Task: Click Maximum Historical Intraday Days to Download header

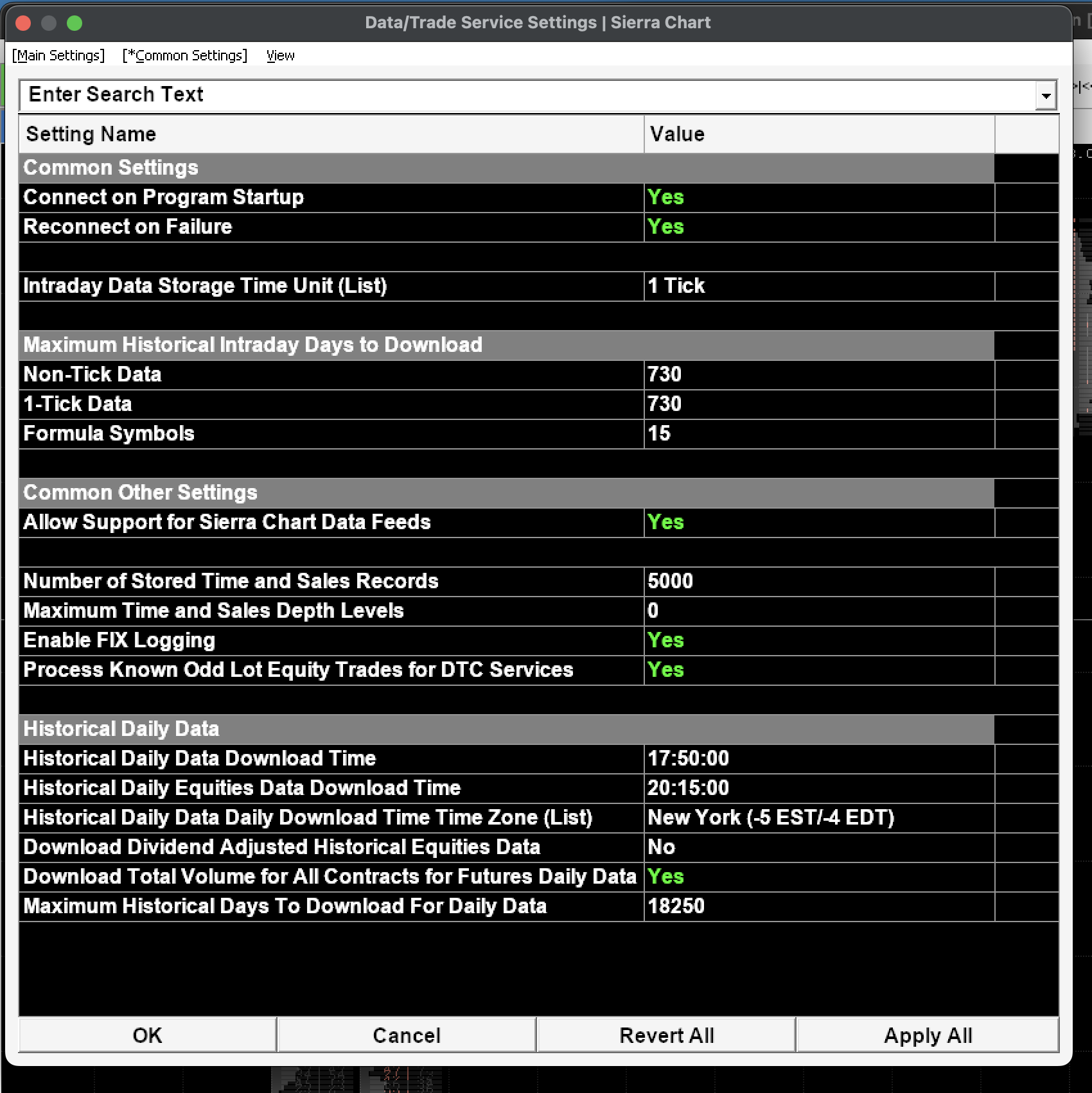Action: click(x=507, y=345)
